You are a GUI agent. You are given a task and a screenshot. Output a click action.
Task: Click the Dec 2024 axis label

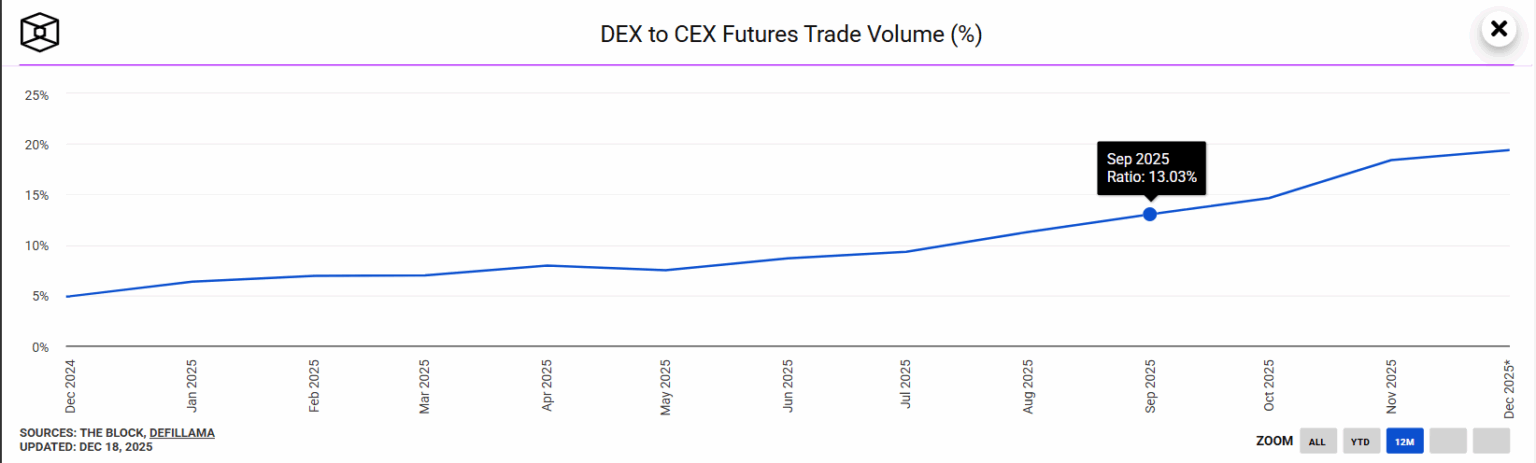(x=68, y=385)
